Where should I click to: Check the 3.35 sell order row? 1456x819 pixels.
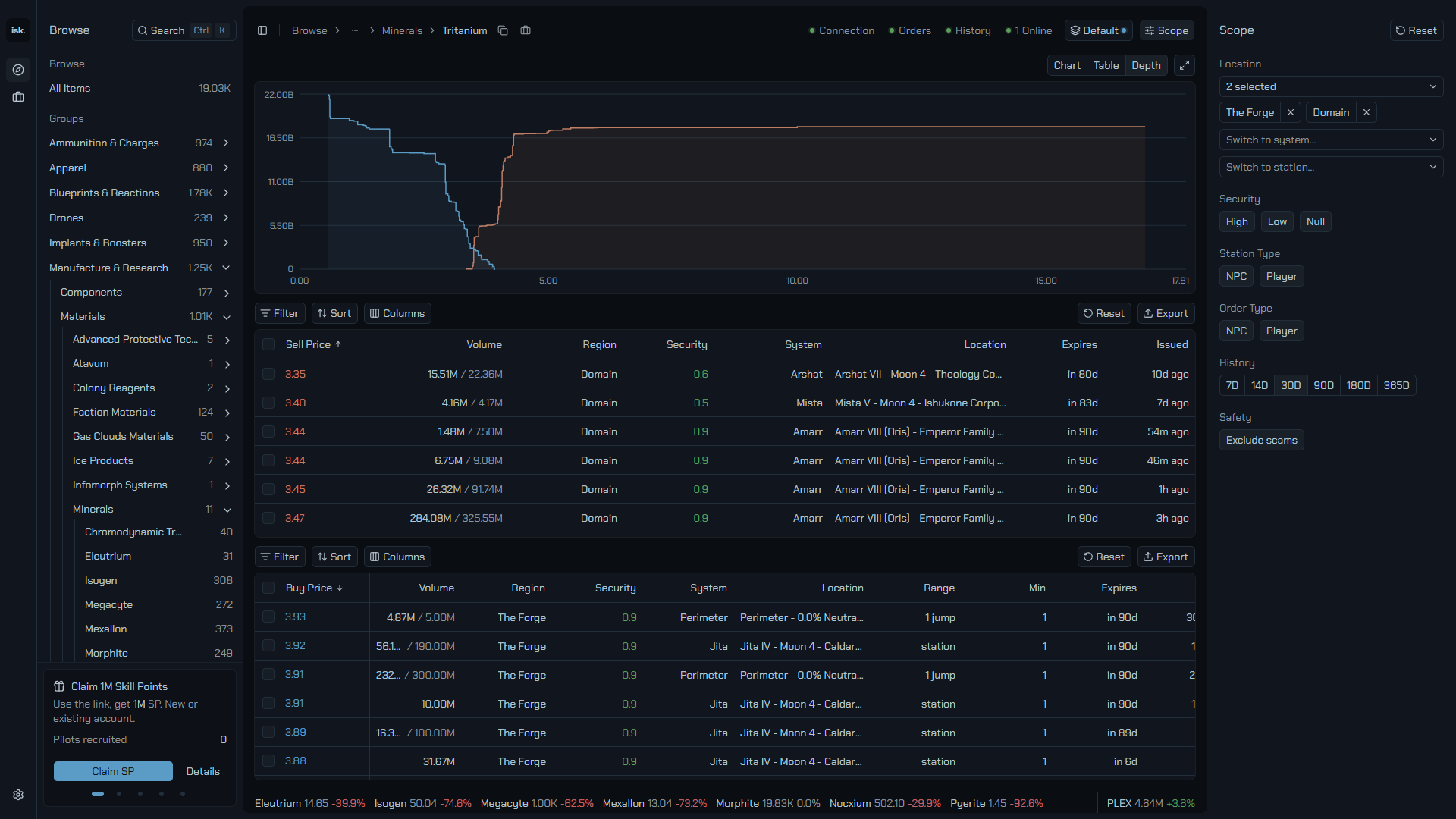click(x=268, y=374)
